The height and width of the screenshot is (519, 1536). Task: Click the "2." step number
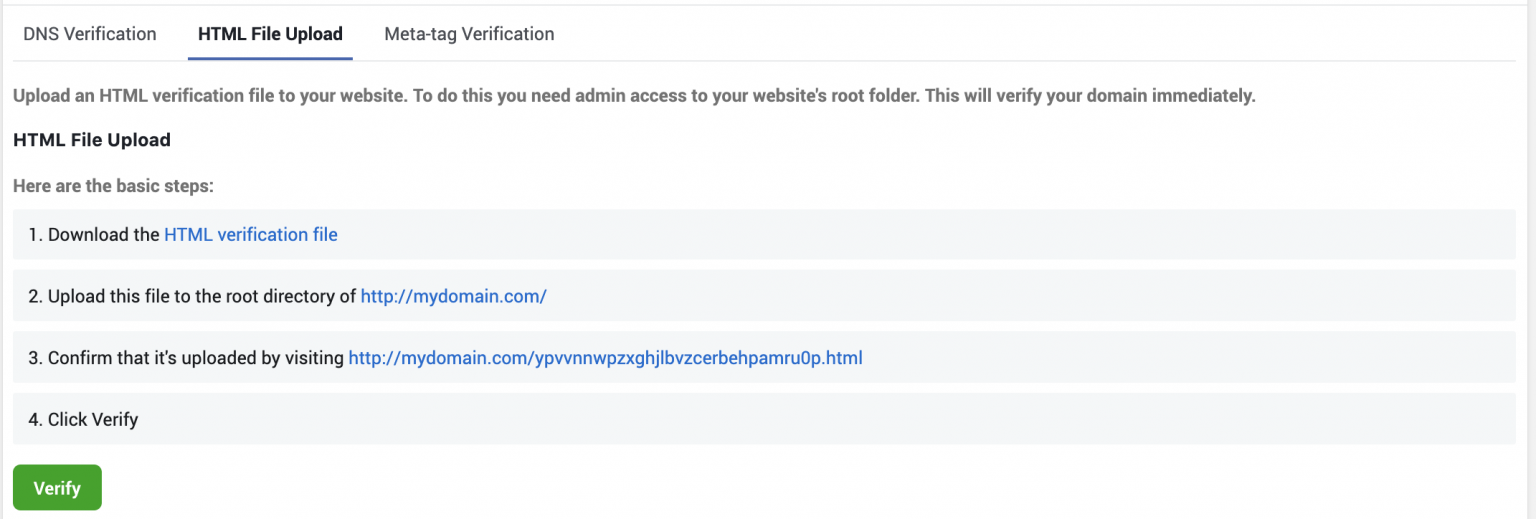coord(36,296)
